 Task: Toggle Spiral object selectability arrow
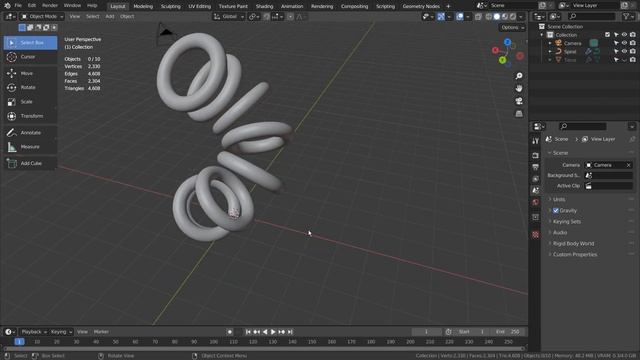click(x=616, y=51)
